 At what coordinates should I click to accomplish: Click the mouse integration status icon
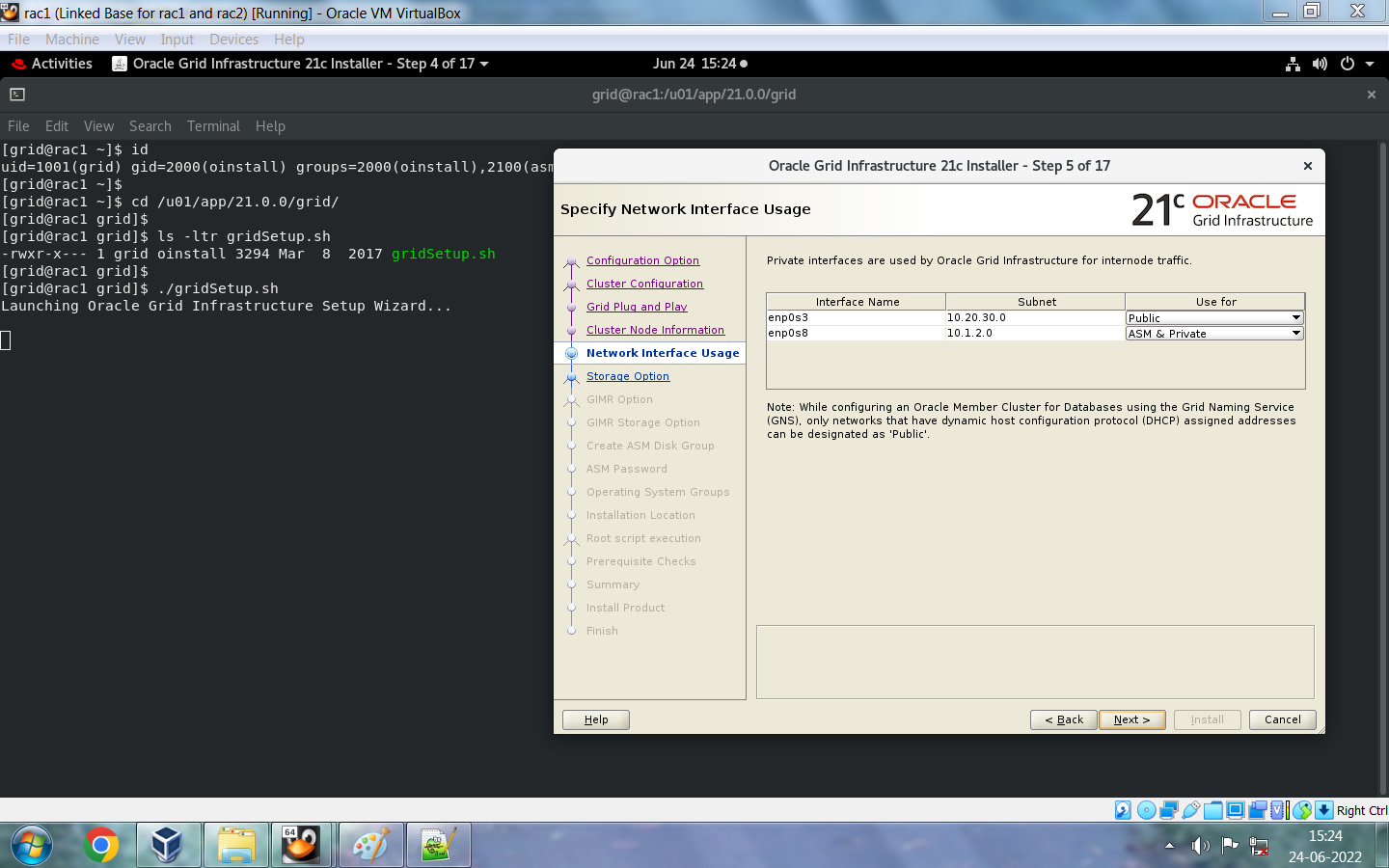click(1302, 810)
